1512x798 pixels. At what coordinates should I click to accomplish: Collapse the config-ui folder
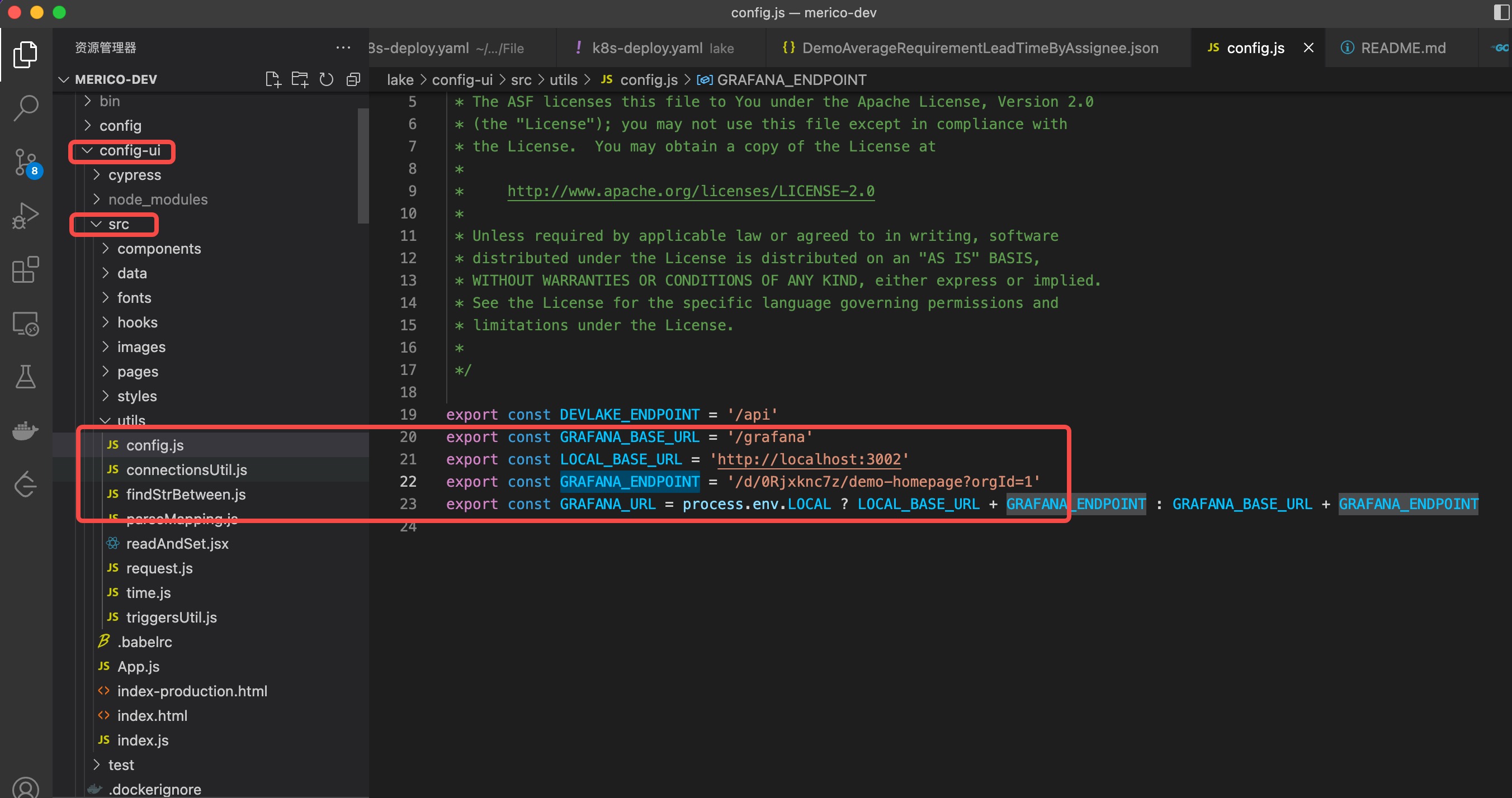click(129, 151)
